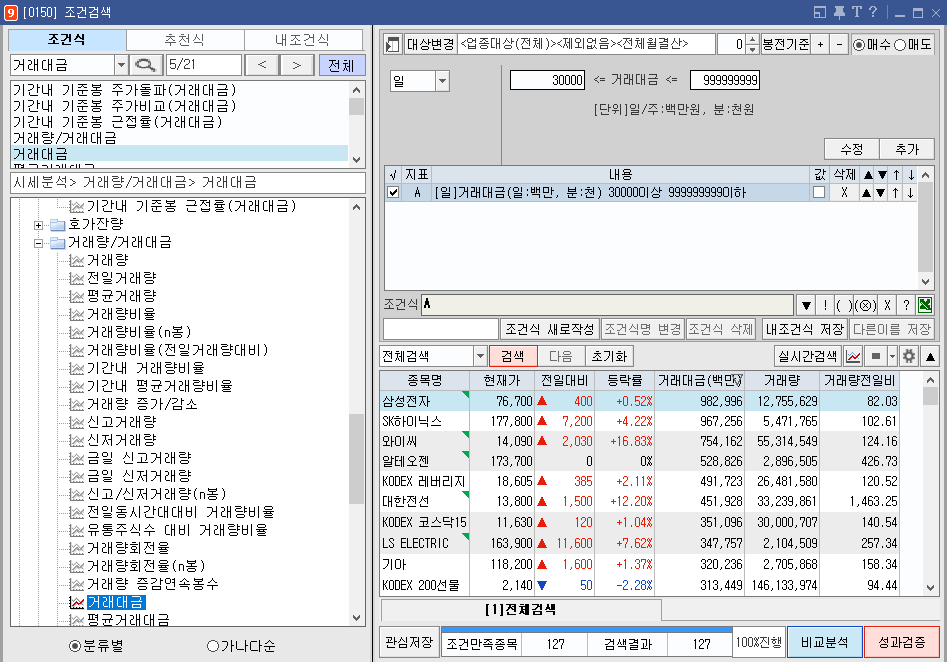Screen dimensions: 947x662
Task: Uncheck the checkbox on indicator row A
Action: pos(393,191)
